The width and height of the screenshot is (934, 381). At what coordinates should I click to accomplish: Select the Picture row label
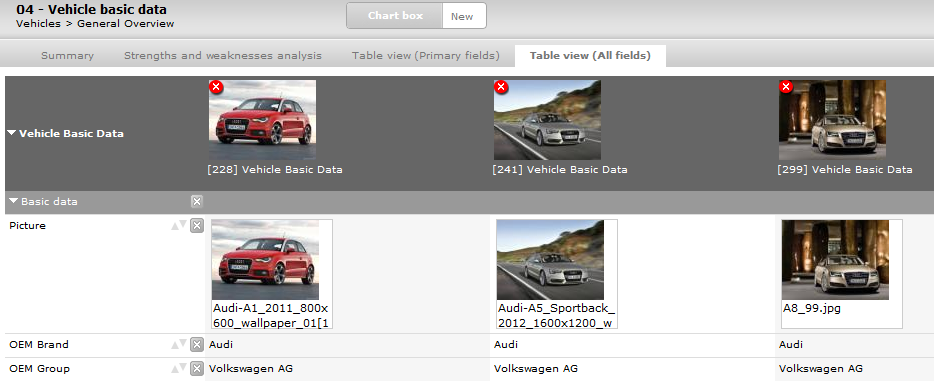tap(27, 226)
